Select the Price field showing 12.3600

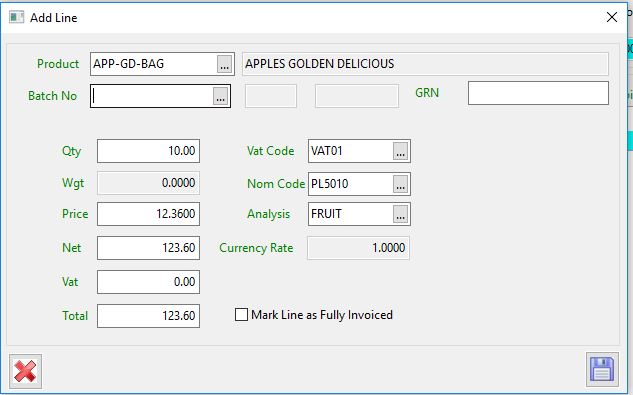[148, 214]
